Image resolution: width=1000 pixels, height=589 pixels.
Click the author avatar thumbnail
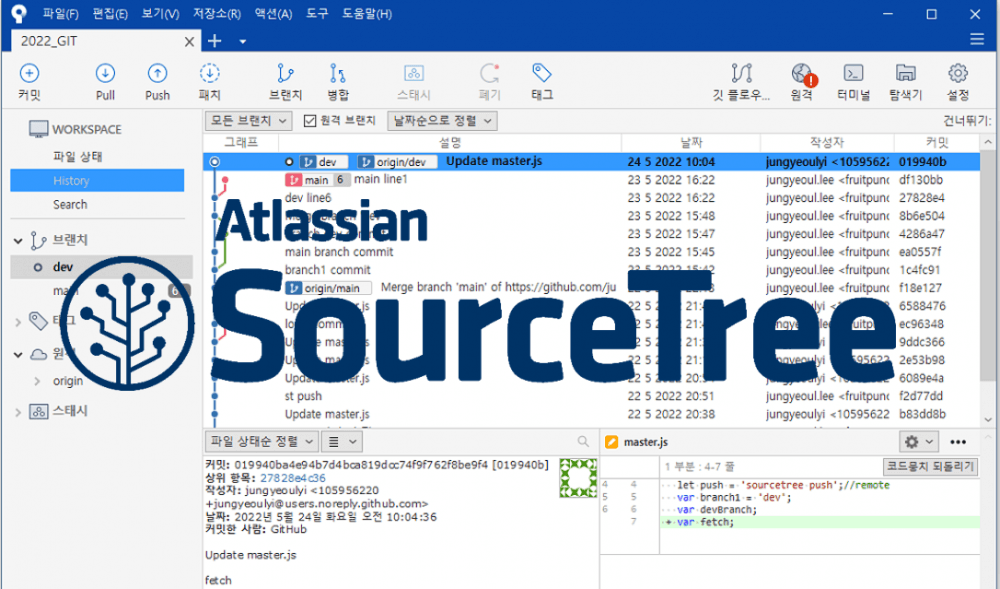[578, 478]
